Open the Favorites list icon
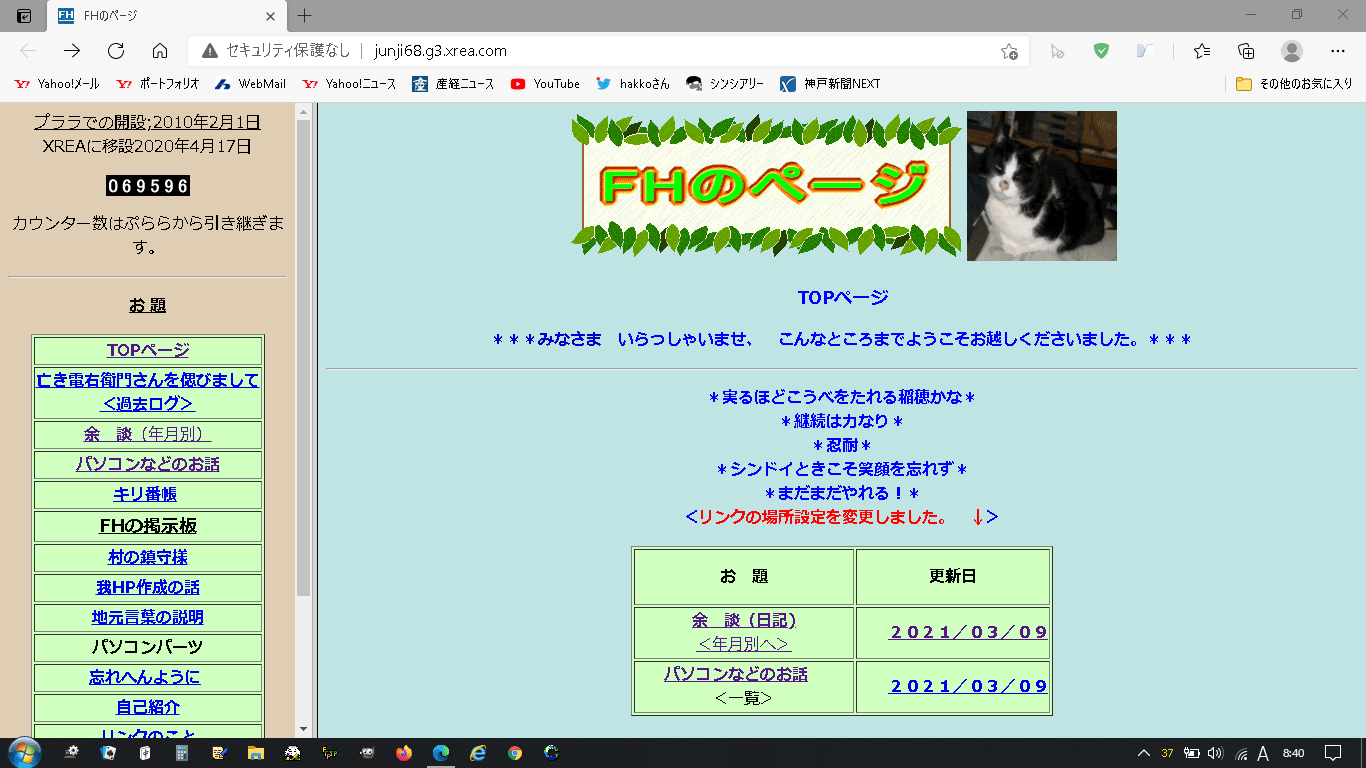The height and width of the screenshot is (768, 1366). (1202, 51)
